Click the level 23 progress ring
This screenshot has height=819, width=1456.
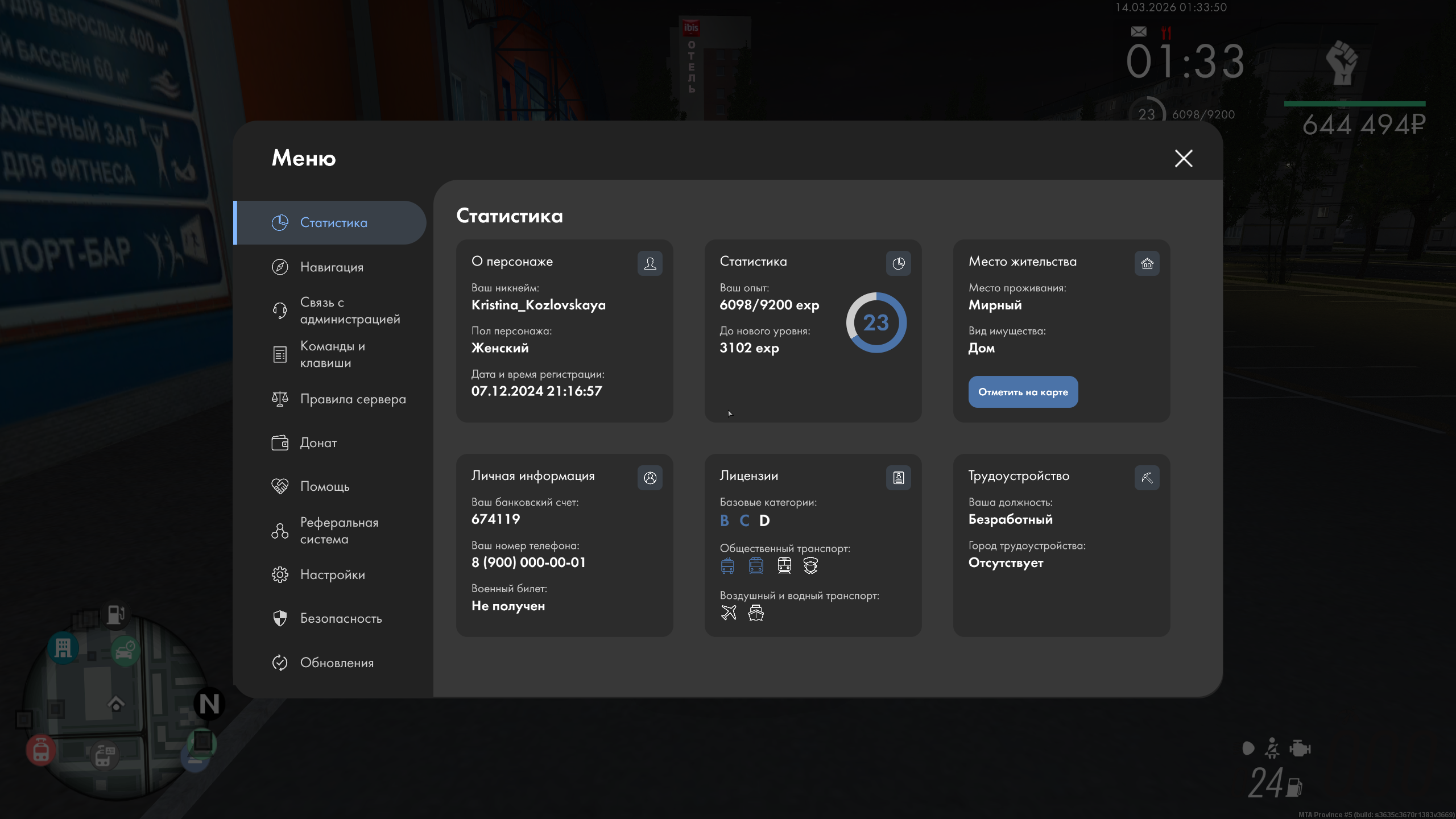[x=876, y=322]
